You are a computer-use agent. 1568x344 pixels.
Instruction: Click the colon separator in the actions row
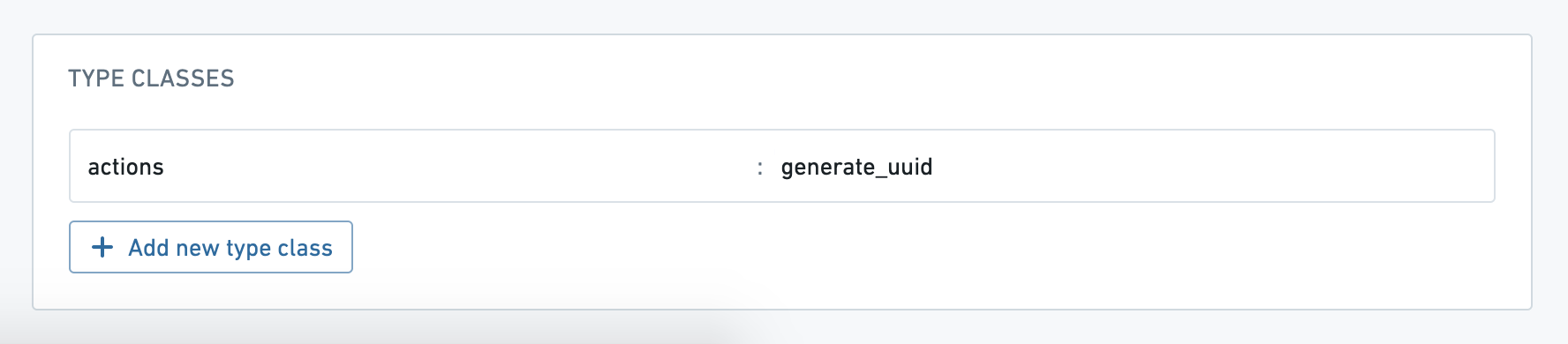tap(760, 168)
